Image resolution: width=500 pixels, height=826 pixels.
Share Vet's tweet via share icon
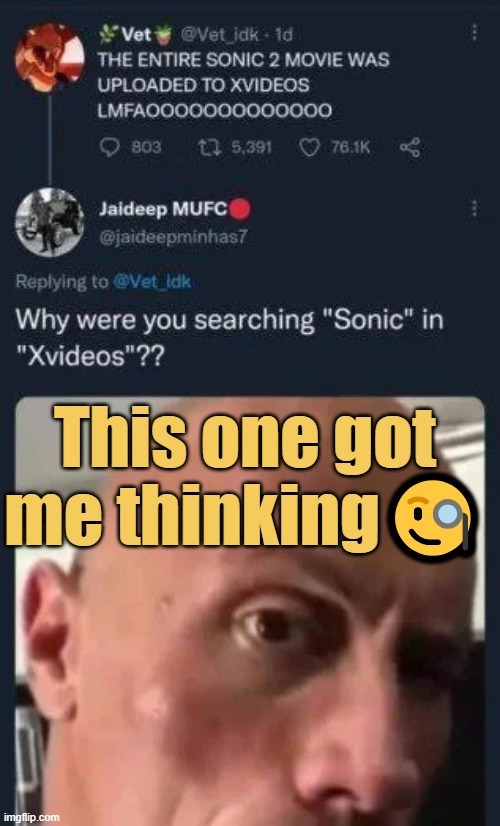[410, 148]
